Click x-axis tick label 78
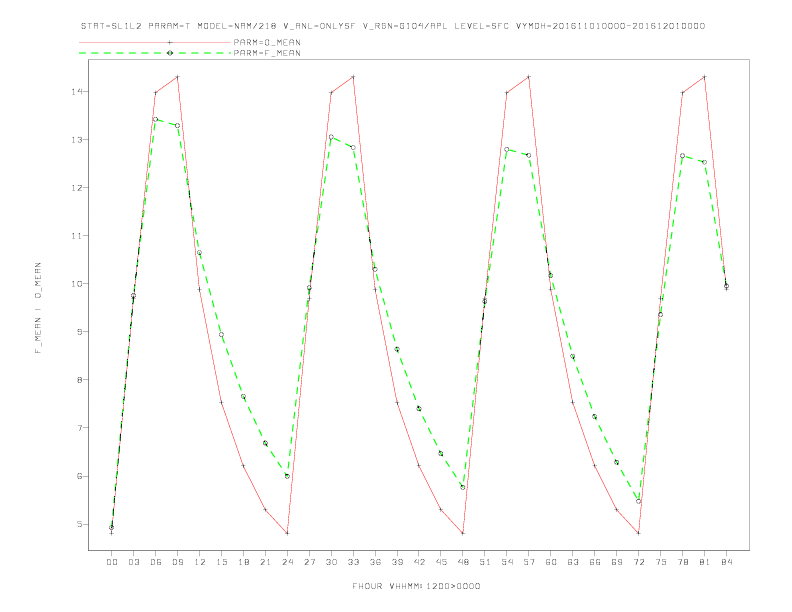This screenshot has height=612, width=792. tap(683, 562)
